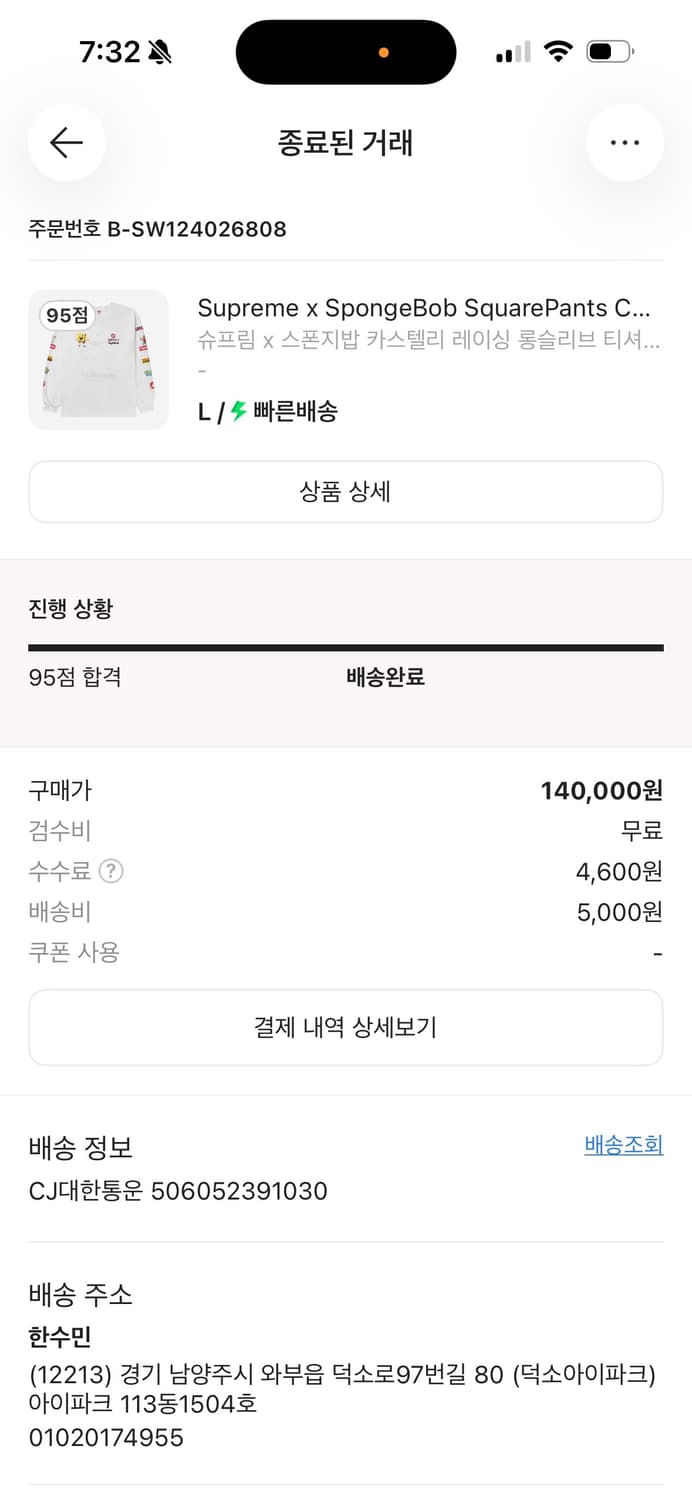
Task: Open the more options ellipsis menu
Action: [624, 142]
